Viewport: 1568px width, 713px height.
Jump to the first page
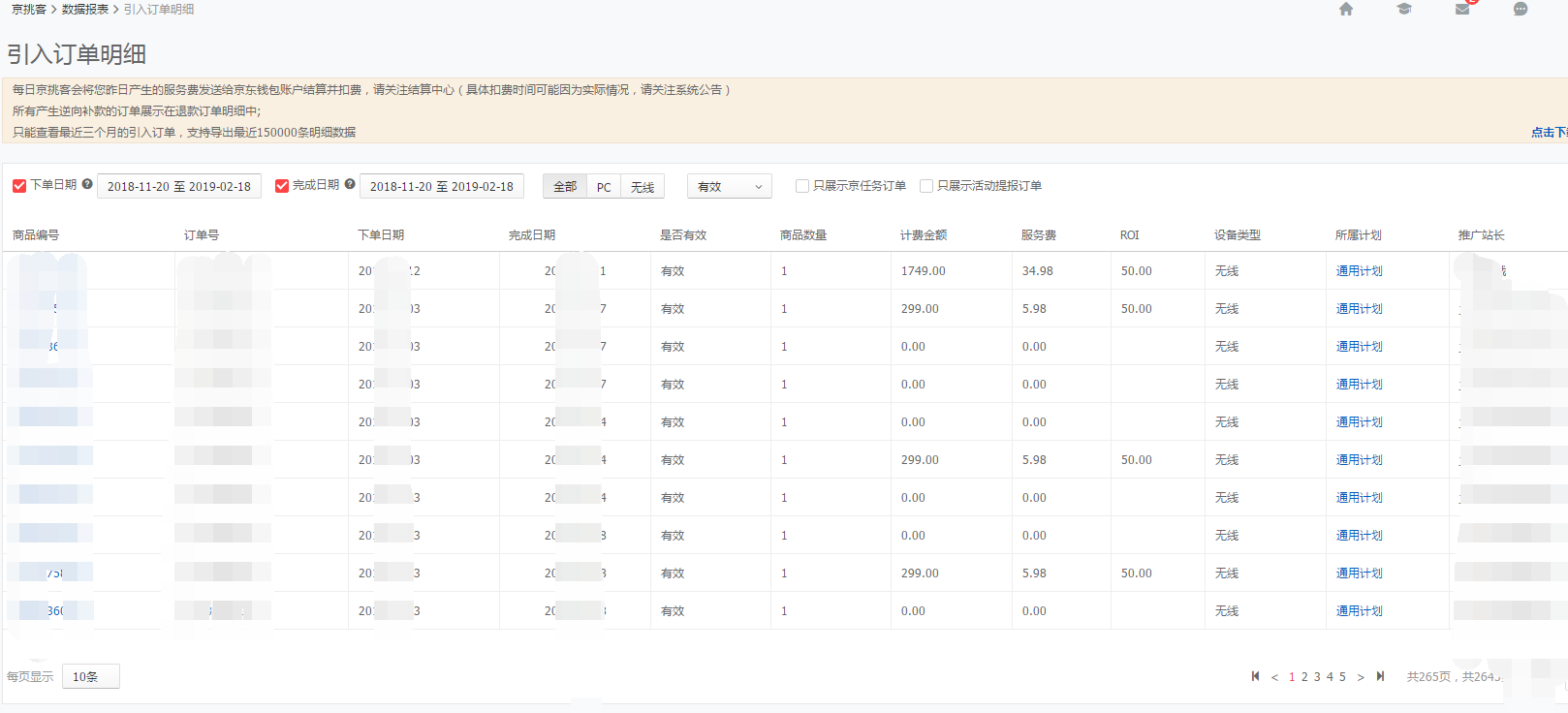click(1255, 676)
